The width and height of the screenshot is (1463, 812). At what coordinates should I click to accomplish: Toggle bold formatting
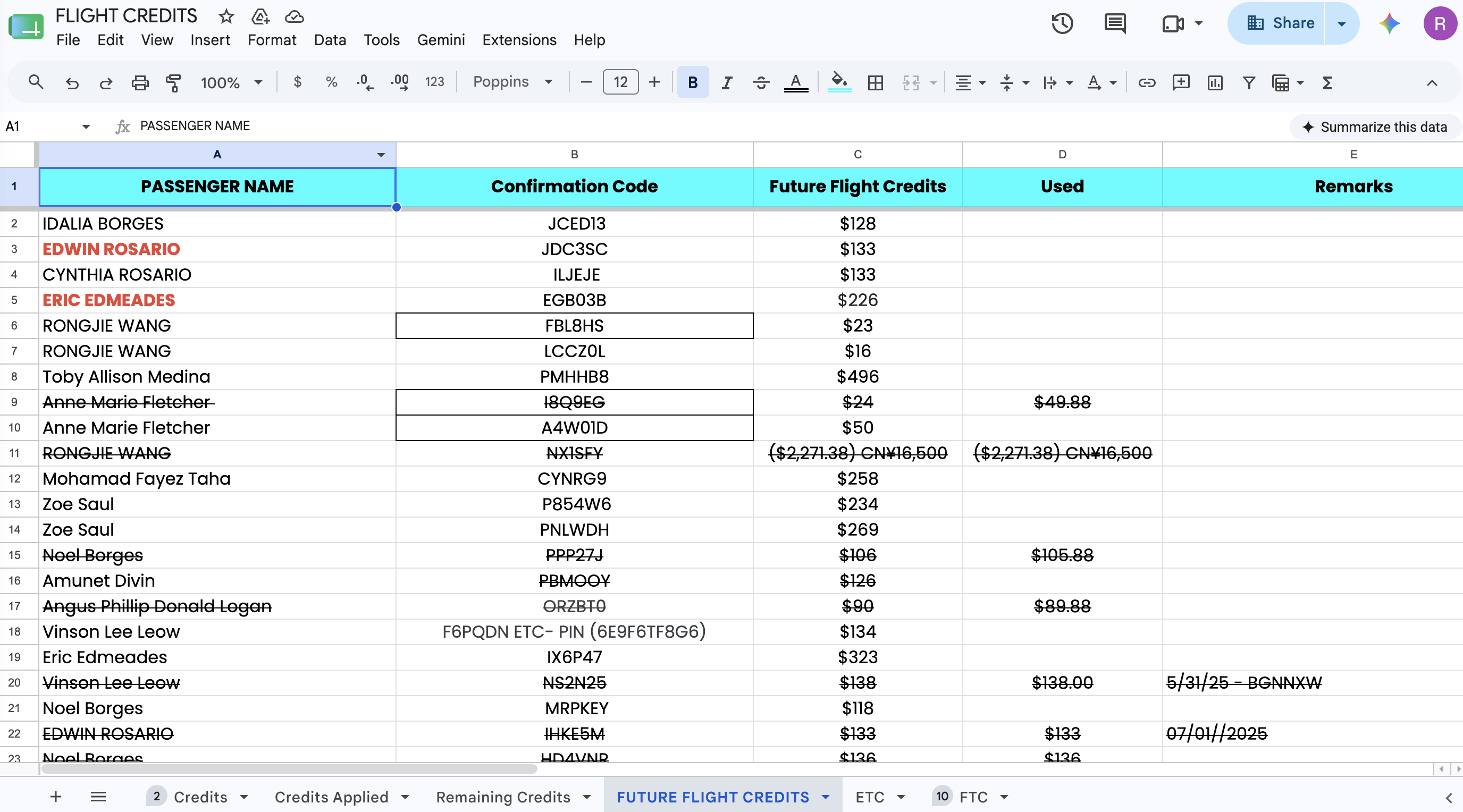[x=692, y=82]
